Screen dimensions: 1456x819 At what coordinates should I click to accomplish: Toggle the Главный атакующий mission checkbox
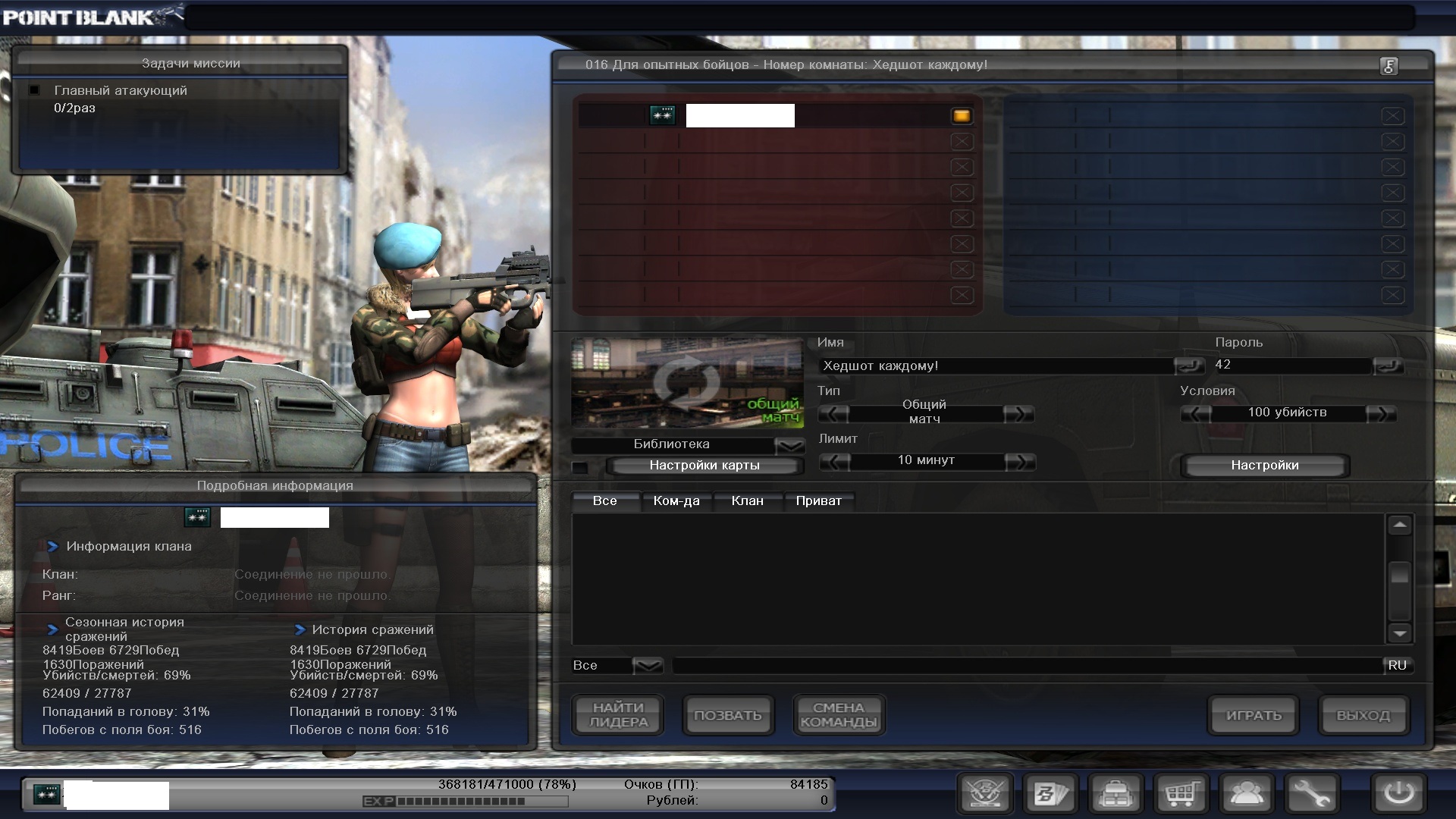click(x=34, y=90)
